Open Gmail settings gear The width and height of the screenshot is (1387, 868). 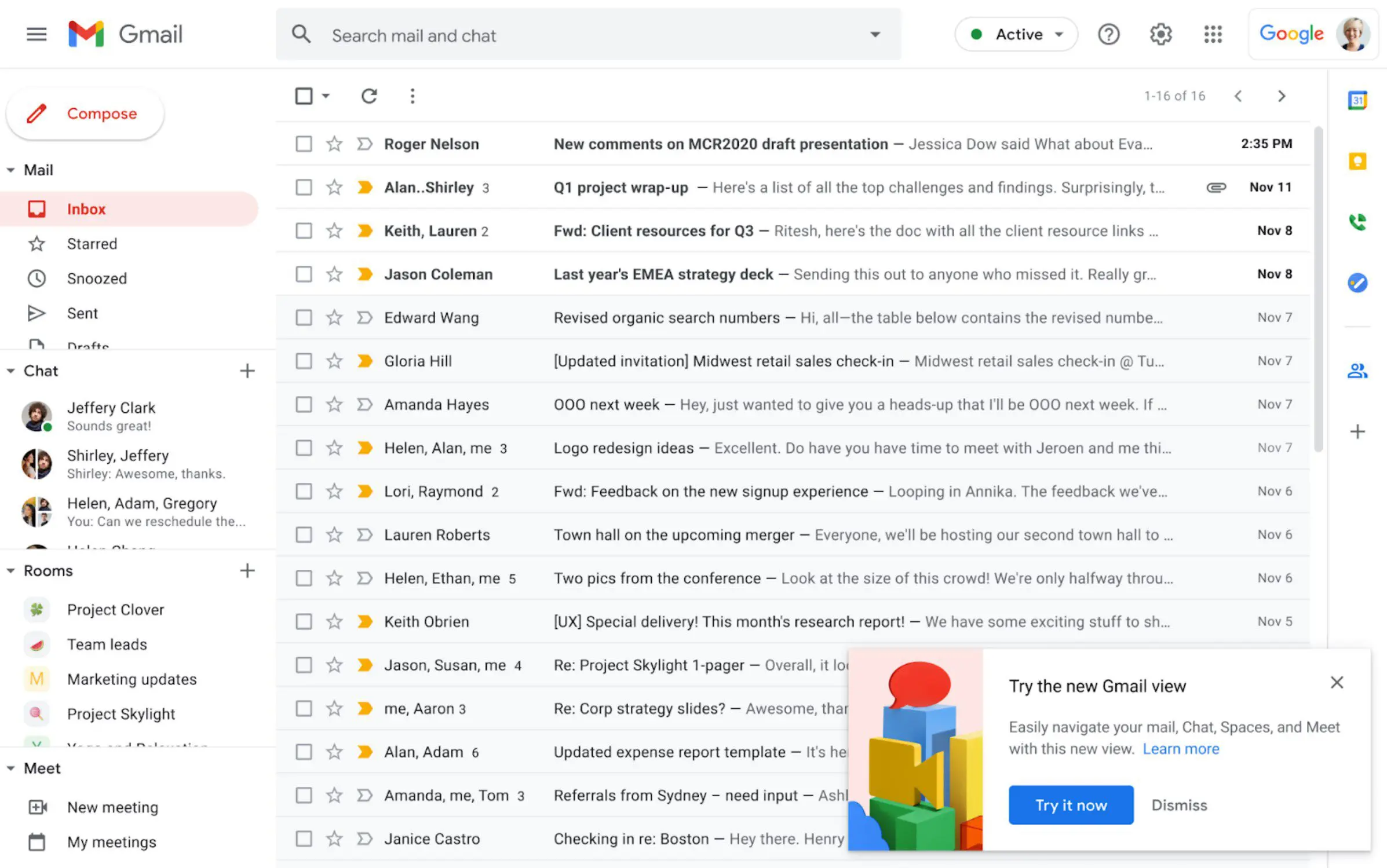tap(1160, 34)
